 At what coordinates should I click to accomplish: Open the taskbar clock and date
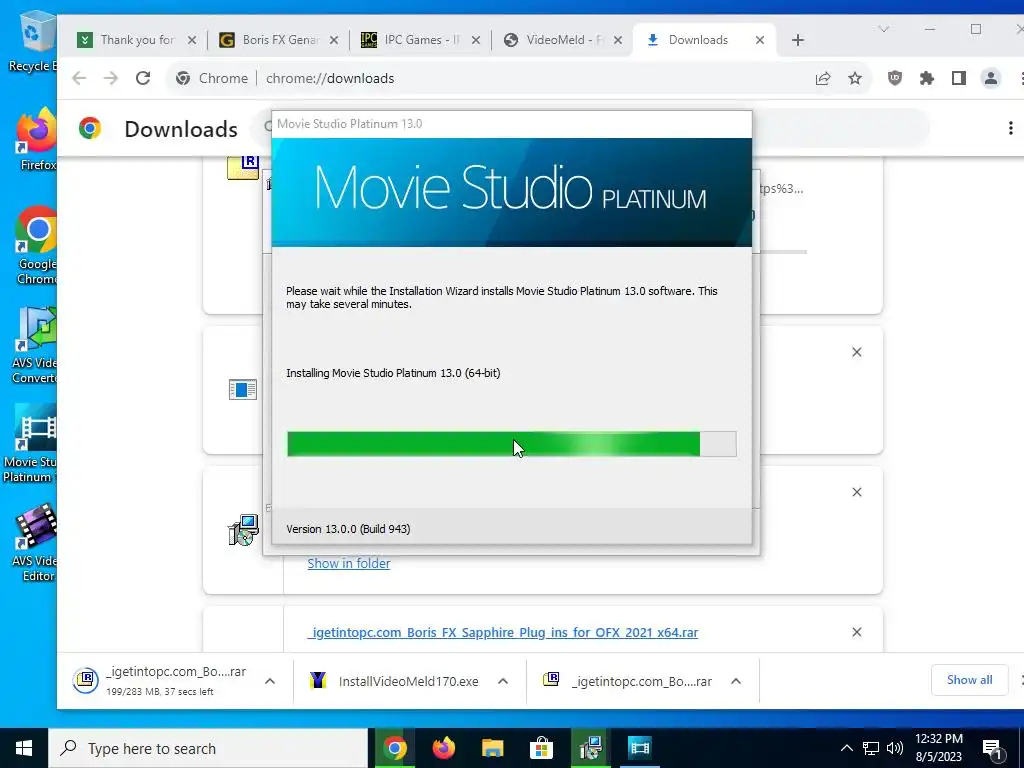(938, 748)
